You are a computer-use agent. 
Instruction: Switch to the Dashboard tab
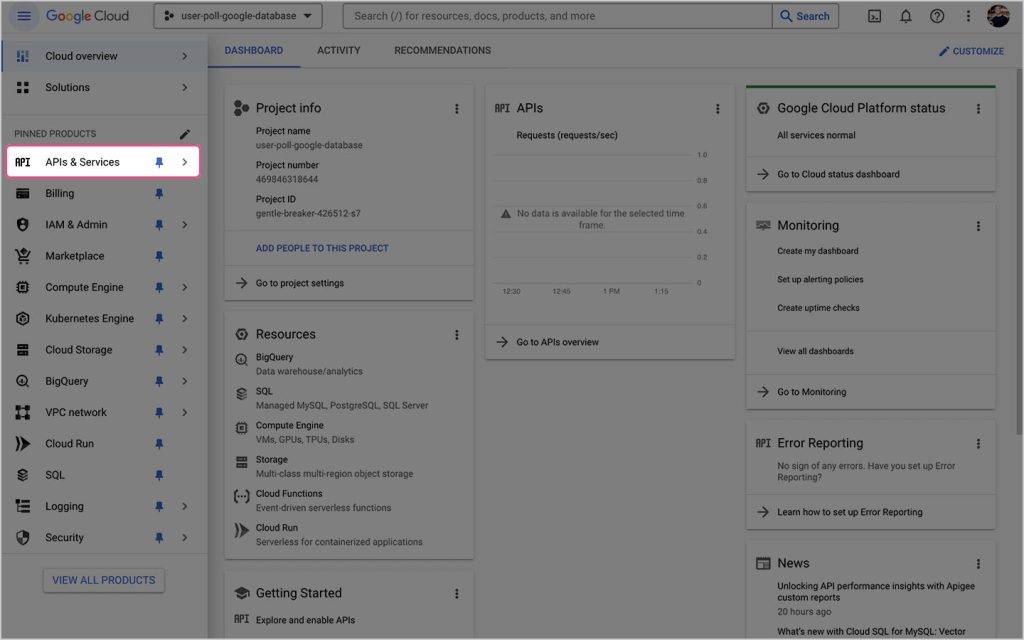point(253,51)
